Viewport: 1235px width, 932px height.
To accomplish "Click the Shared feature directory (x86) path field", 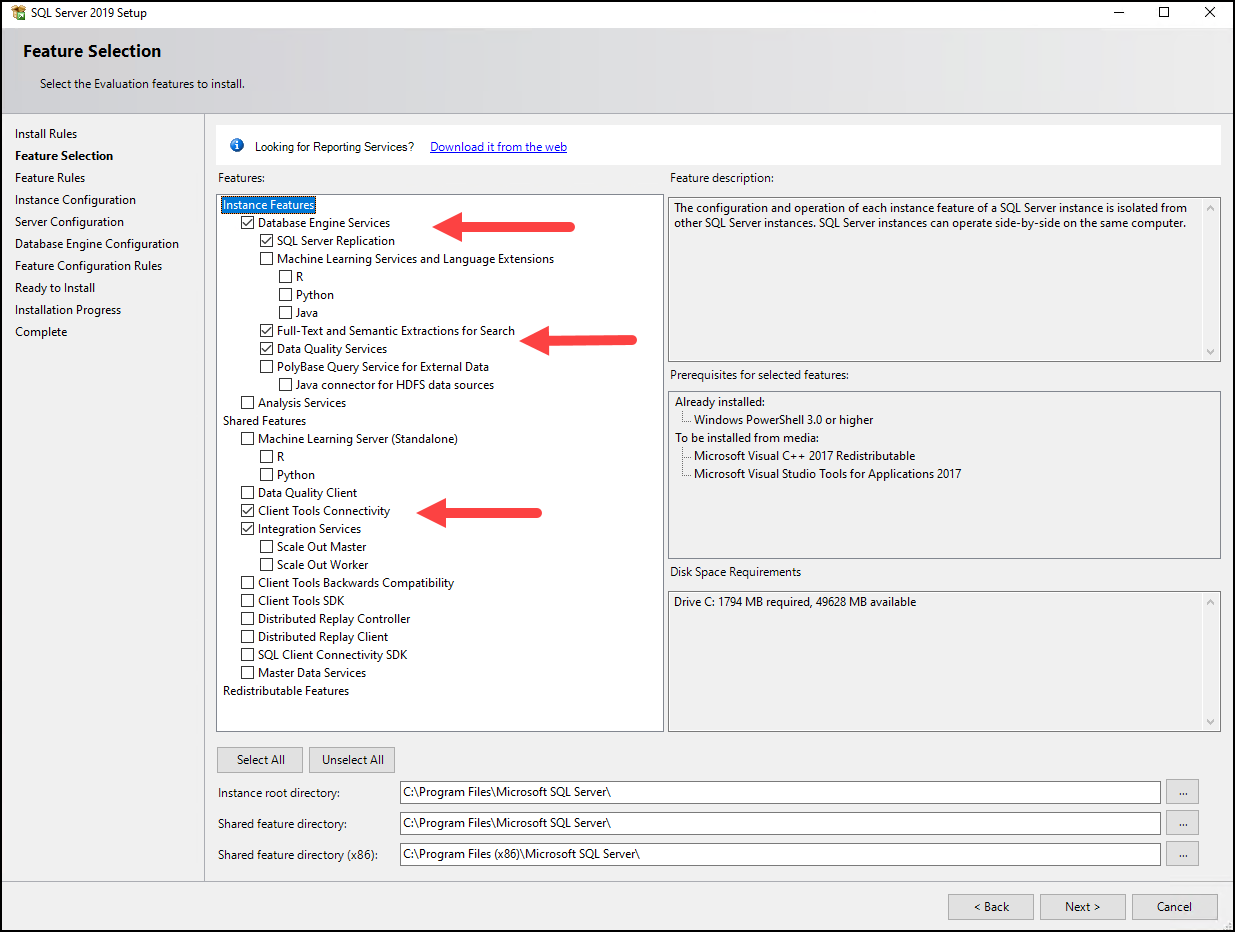I will (780, 854).
